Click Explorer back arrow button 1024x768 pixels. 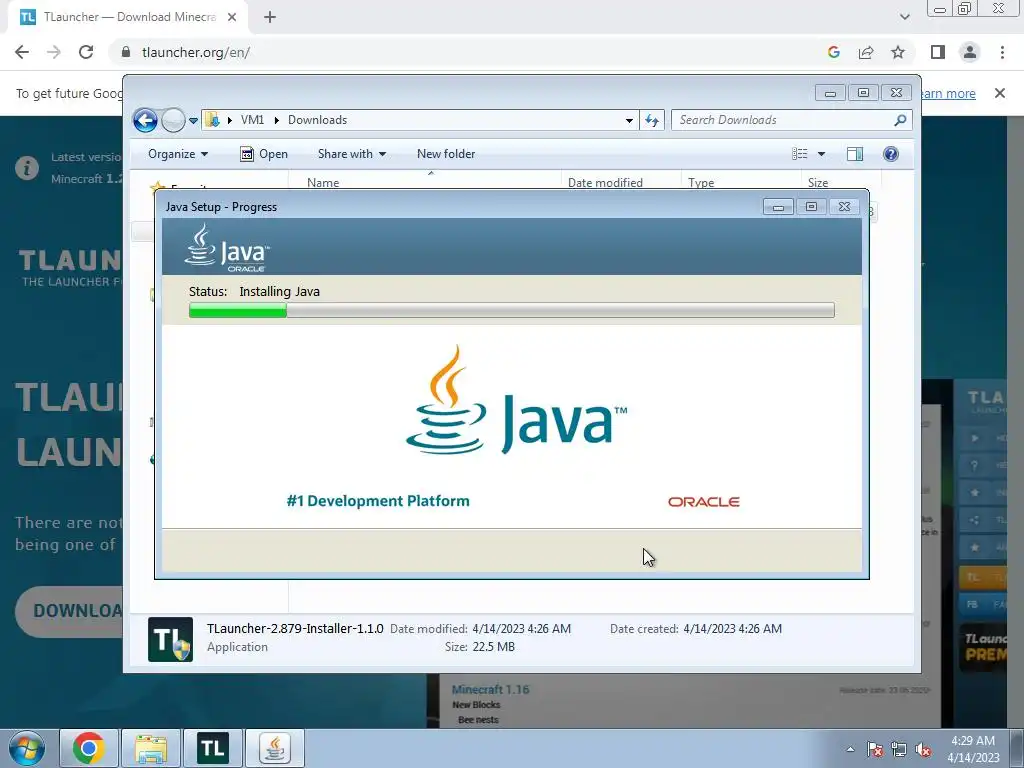point(145,120)
